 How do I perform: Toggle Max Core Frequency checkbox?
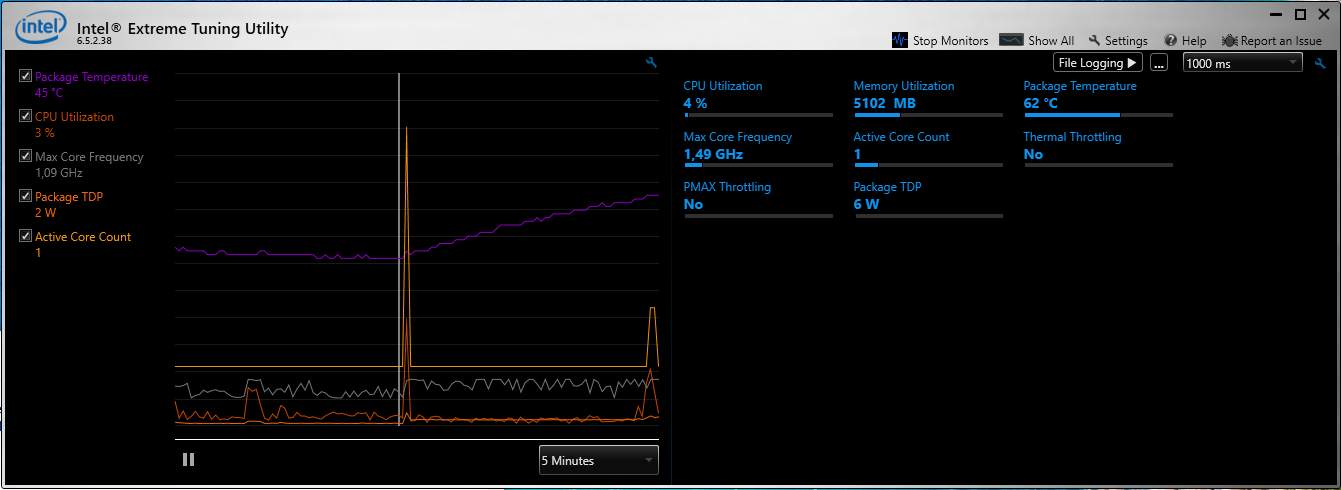click(x=26, y=156)
